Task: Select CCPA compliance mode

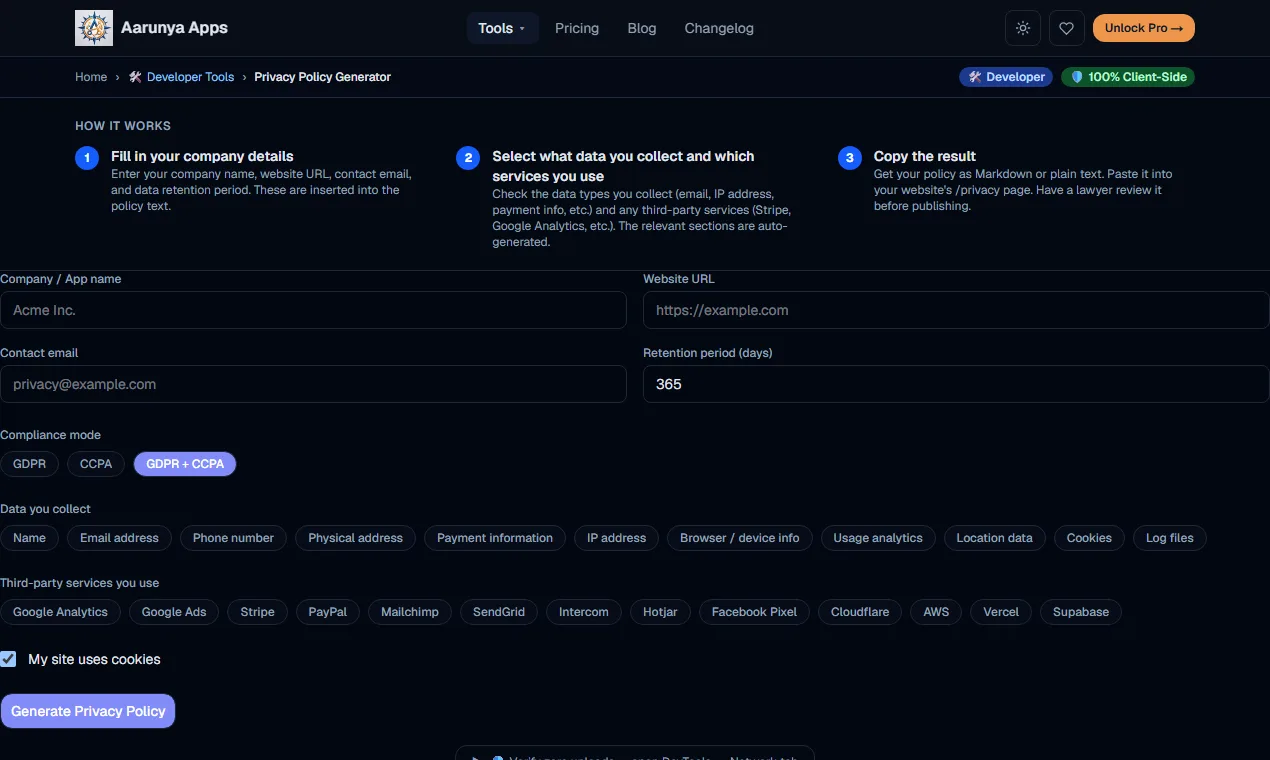Action: pos(97,464)
